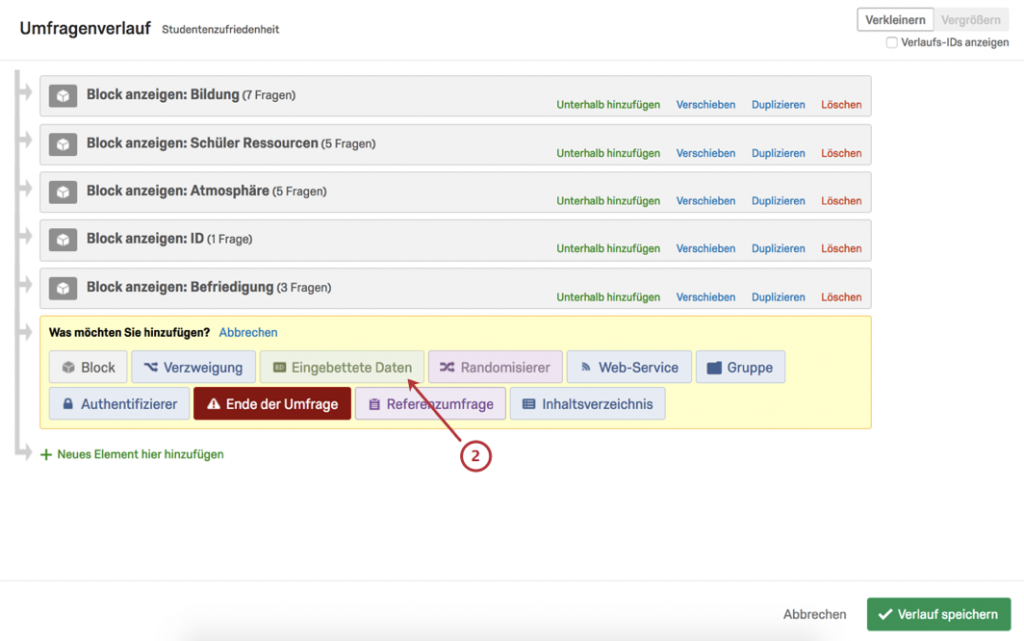Duplicate the Schüler Ressourcen block

tap(778, 153)
